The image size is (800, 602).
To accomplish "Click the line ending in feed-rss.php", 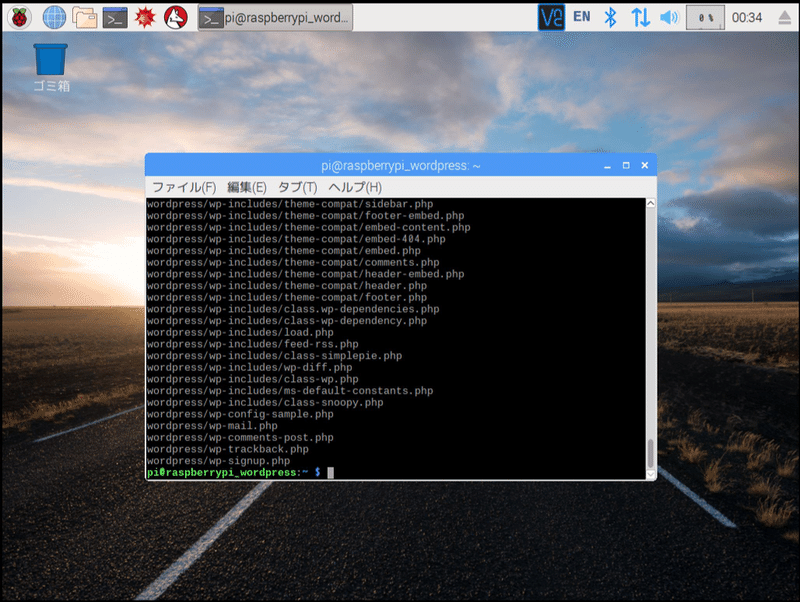I will (x=253, y=344).
